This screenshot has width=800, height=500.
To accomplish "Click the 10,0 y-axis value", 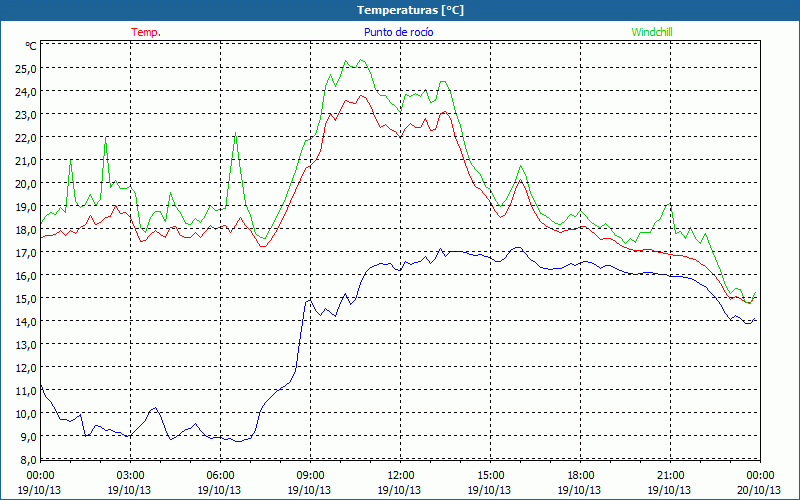I will click(26, 414).
